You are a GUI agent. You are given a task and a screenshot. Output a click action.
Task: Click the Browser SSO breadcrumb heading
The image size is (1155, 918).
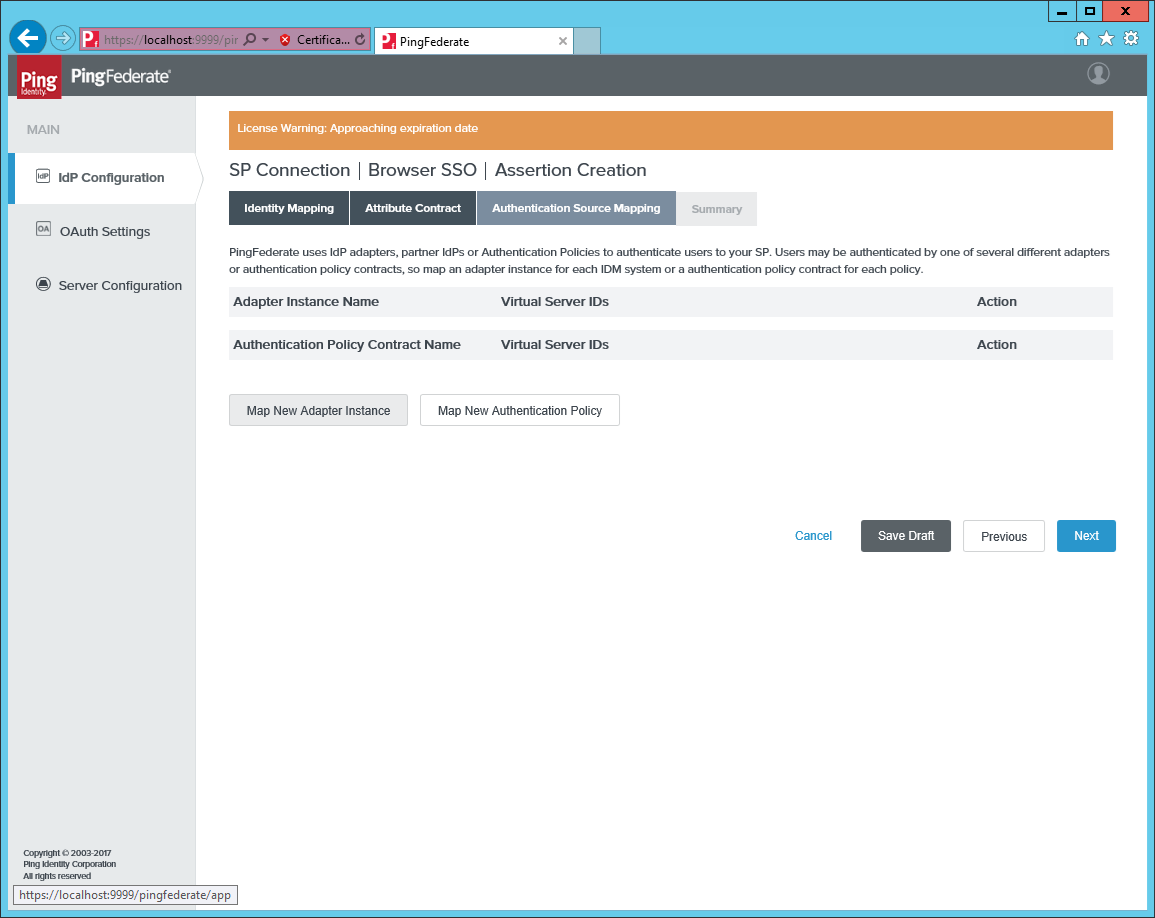[x=422, y=170]
